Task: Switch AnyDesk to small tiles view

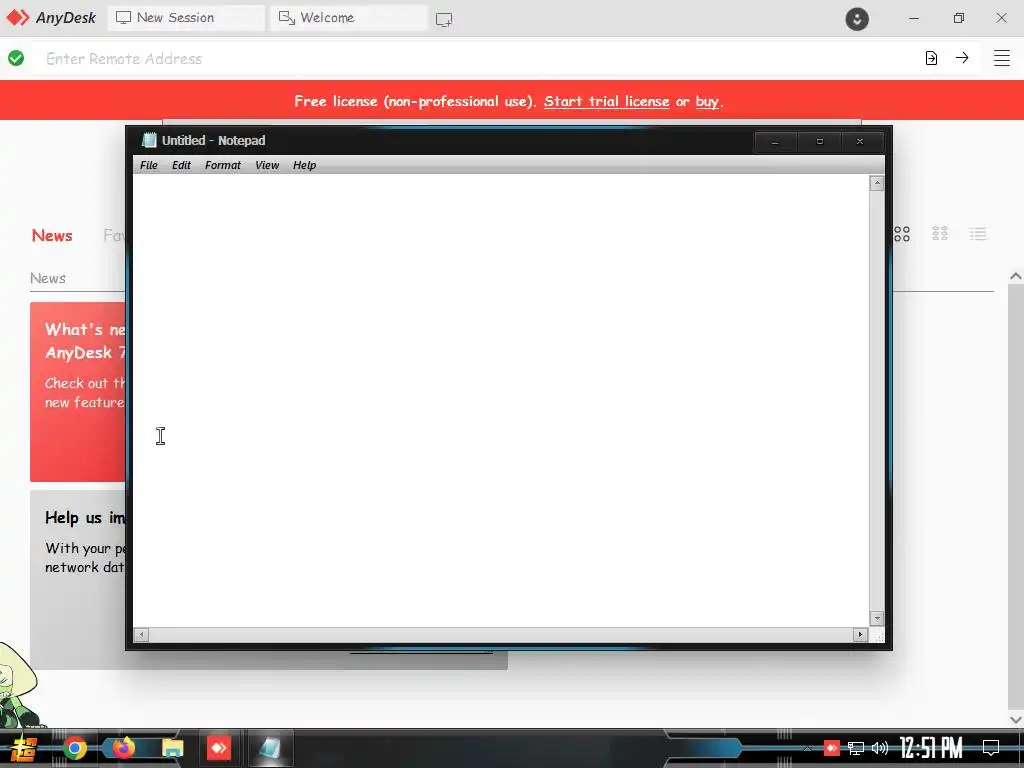Action: pyautogui.click(x=940, y=234)
